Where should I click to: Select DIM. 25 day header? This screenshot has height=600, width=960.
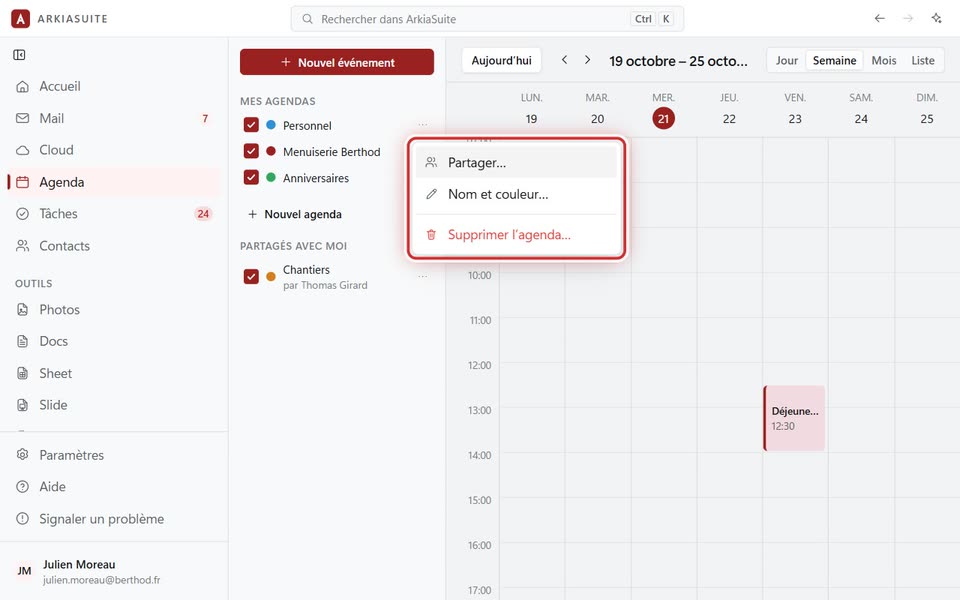pyautogui.click(x=927, y=110)
